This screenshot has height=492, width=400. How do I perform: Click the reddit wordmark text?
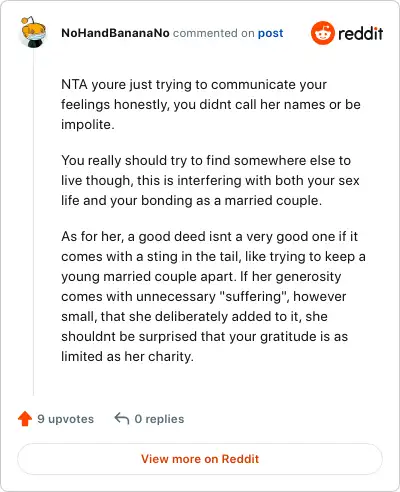(360, 33)
